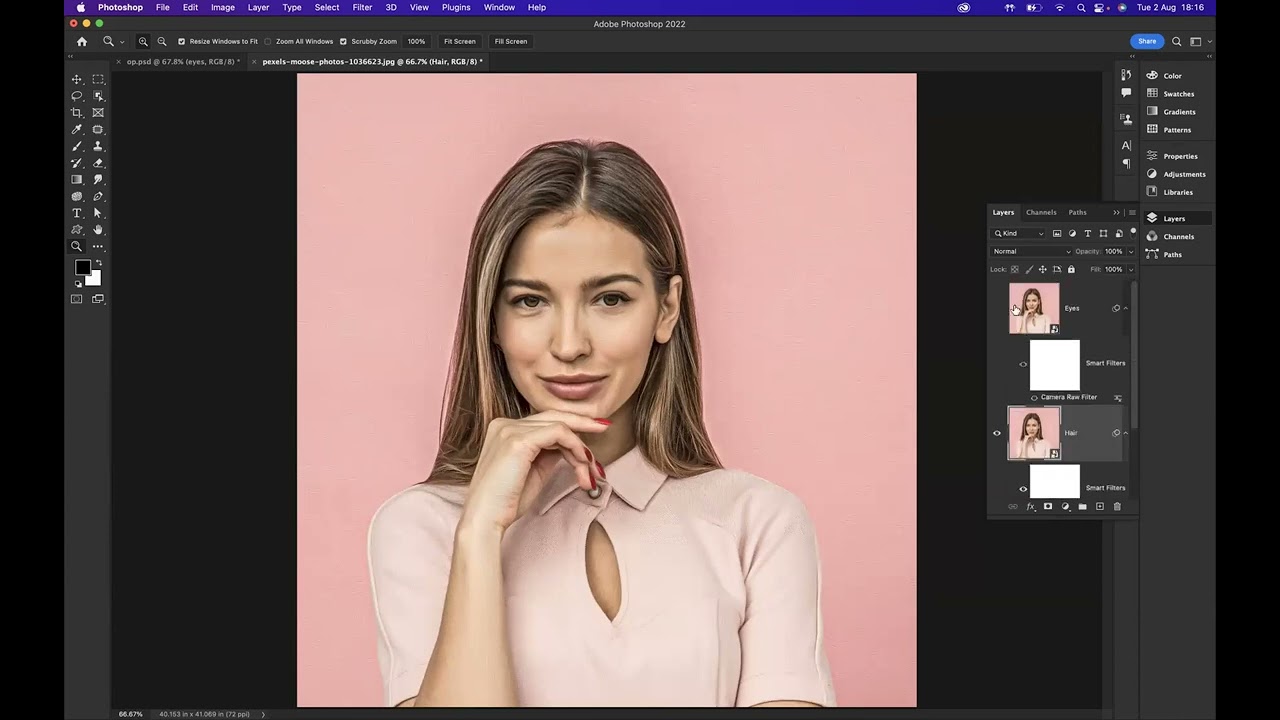Screen dimensions: 1280x720
Task: Toggle Hair layer Smart Filters visibility
Action: [x=1023, y=489]
